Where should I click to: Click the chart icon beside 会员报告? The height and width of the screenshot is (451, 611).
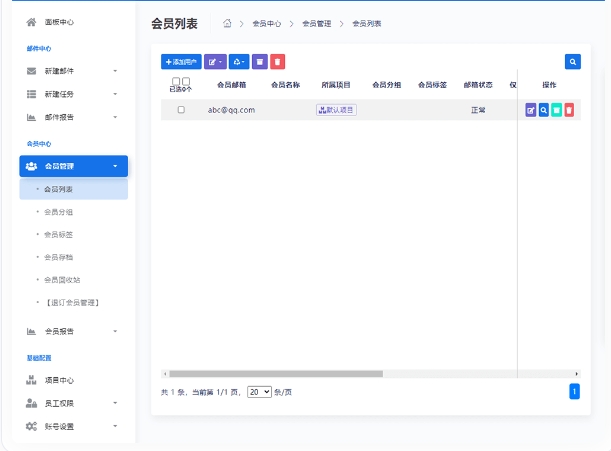click(x=32, y=331)
